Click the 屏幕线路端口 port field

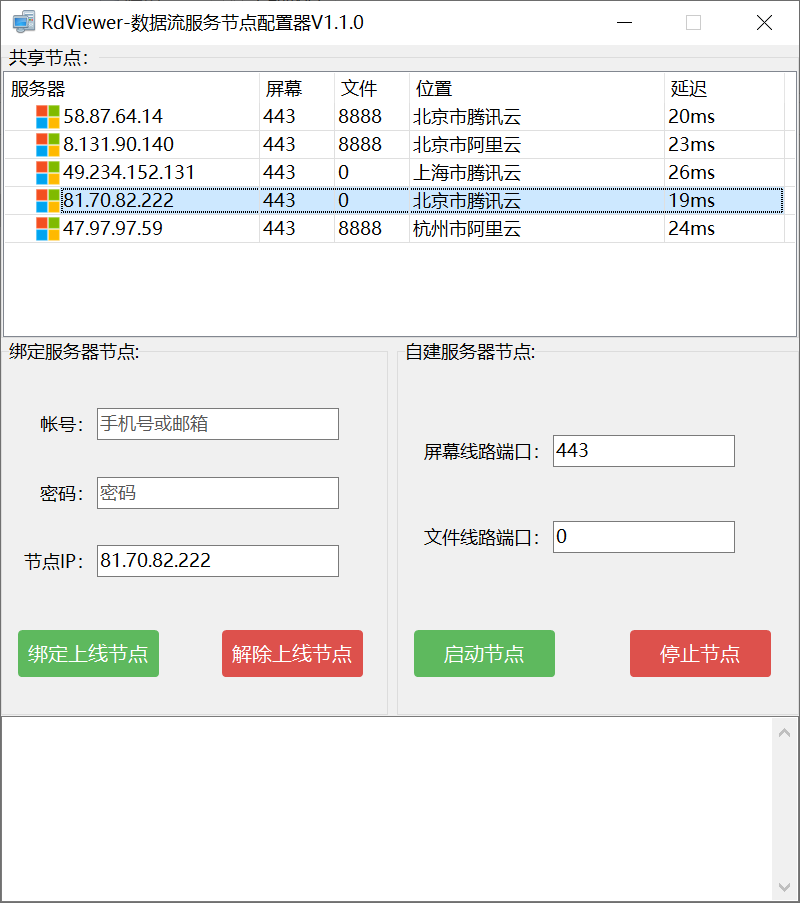tap(643, 451)
